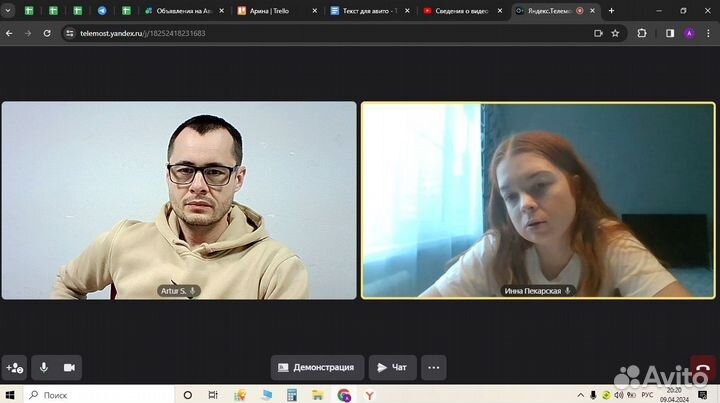Image resolution: width=720 pixels, height=403 pixels.
Task: Open the three-dots more options menu
Action: point(433,368)
